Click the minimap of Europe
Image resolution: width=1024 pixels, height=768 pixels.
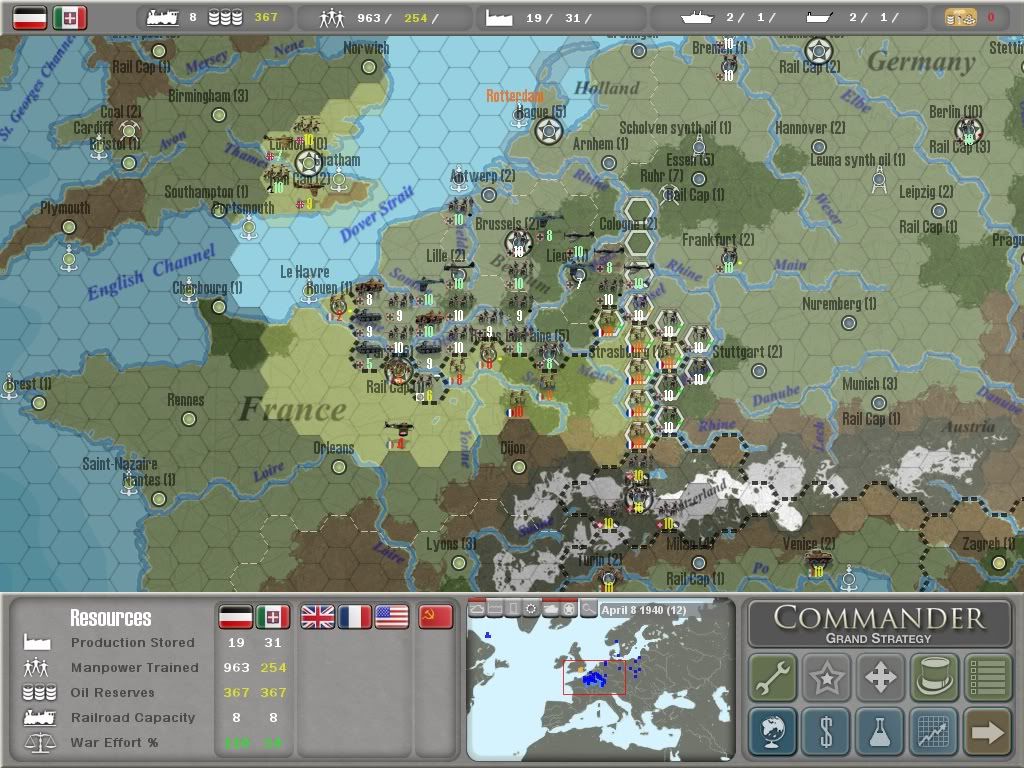point(600,680)
